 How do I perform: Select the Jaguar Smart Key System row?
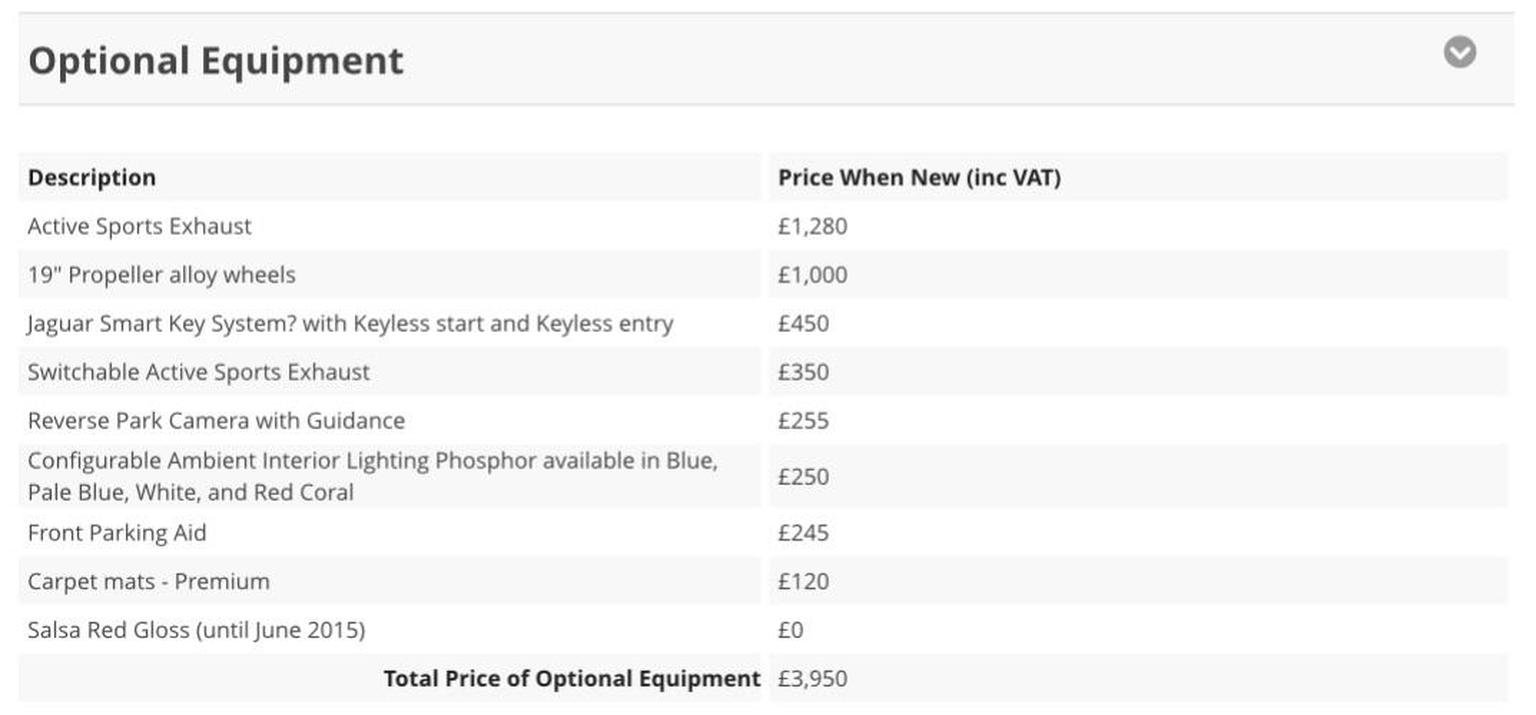pyautogui.click(x=763, y=323)
